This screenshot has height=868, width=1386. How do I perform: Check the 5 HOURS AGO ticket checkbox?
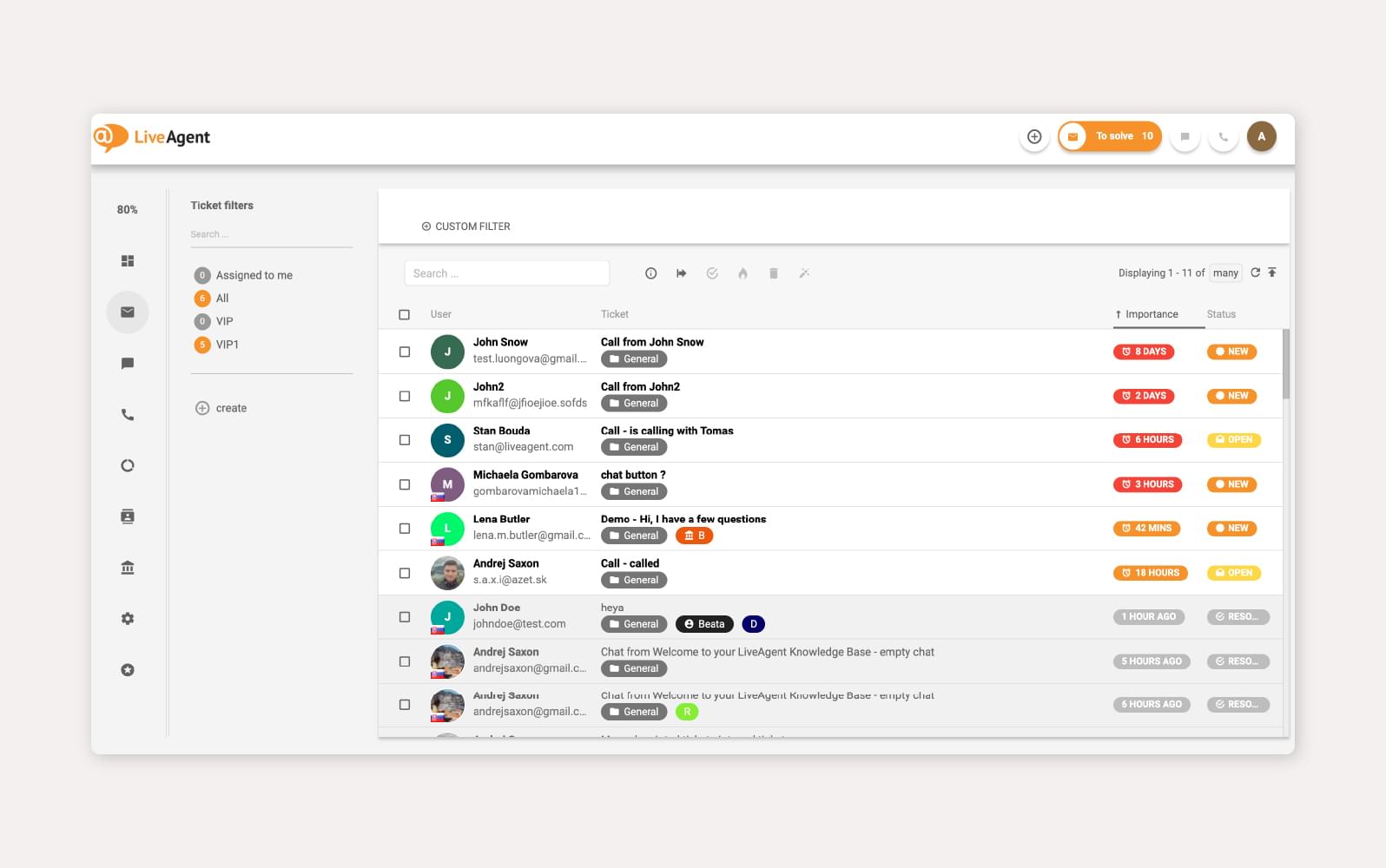point(404,661)
